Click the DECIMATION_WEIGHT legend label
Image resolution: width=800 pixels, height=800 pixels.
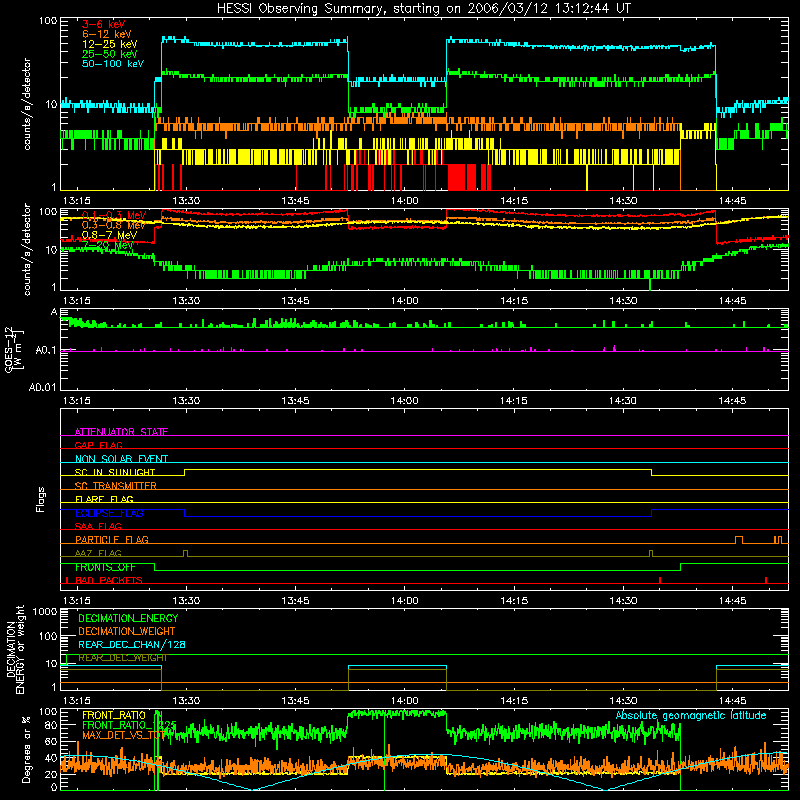click(x=127, y=631)
